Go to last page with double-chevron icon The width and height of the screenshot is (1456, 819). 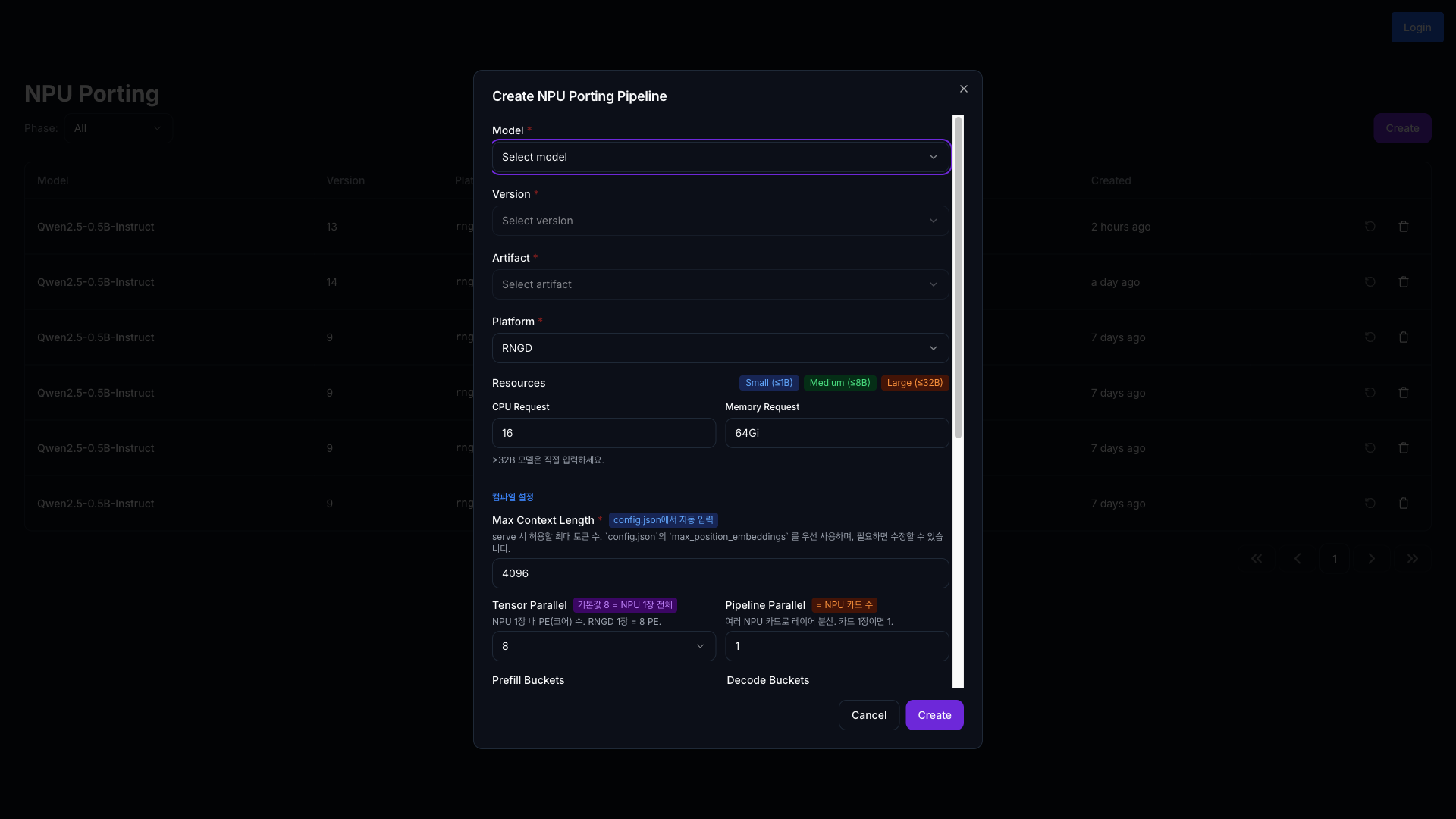(x=1412, y=559)
